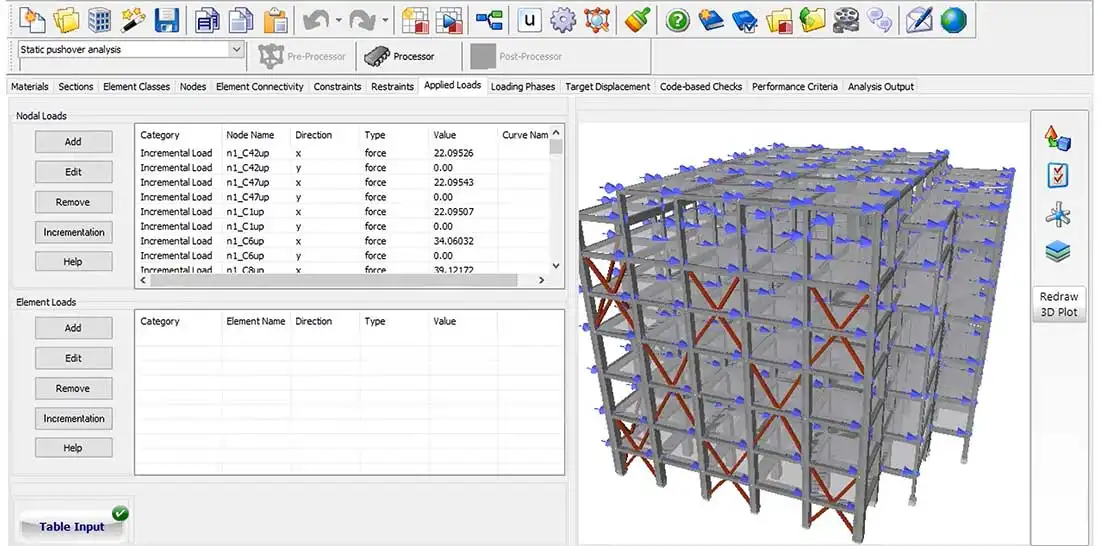Click Incrementation in Element Loads section
This screenshot has height=546, width=1100.
tap(73, 418)
